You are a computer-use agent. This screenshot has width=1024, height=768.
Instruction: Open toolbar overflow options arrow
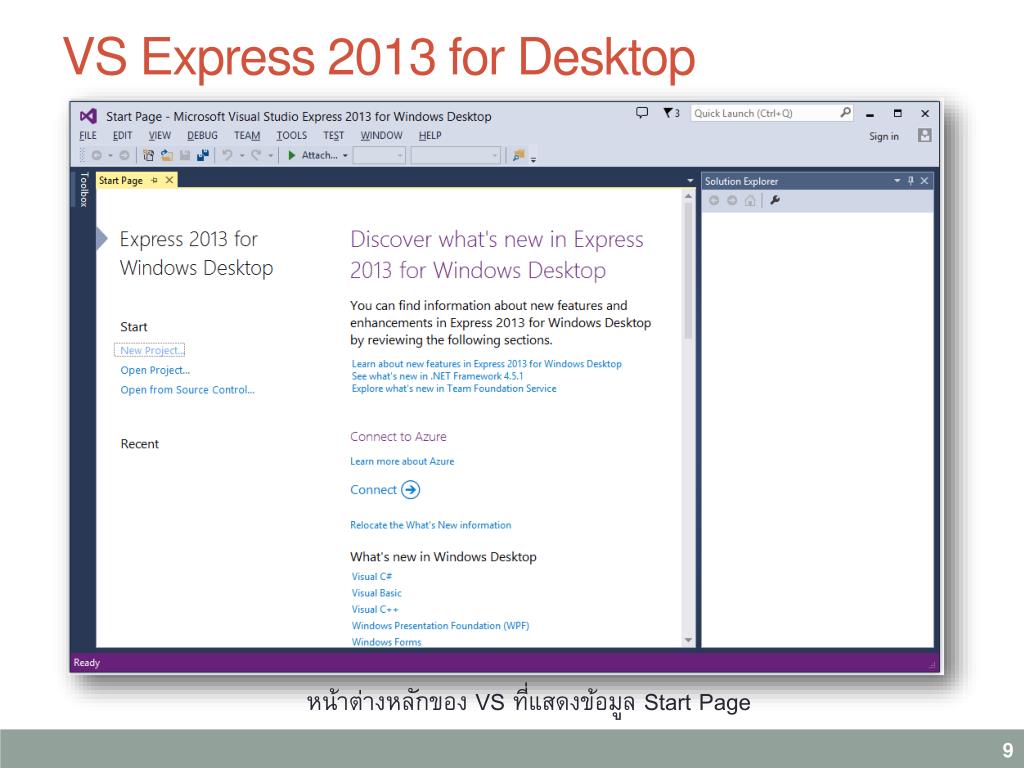(x=534, y=159)
